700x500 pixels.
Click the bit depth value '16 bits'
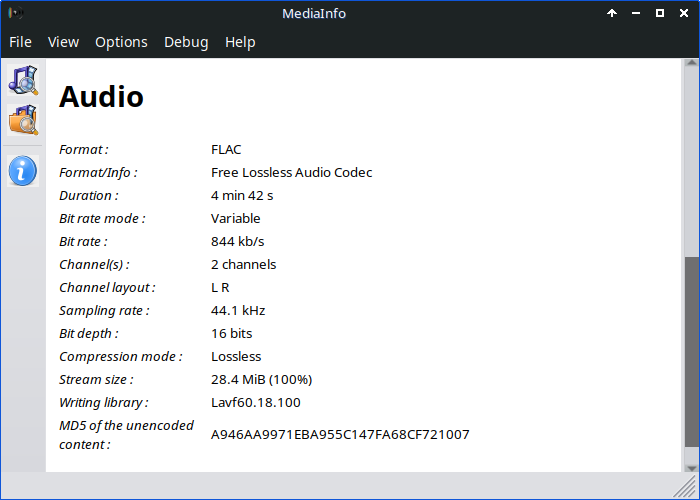click(232, 333)
